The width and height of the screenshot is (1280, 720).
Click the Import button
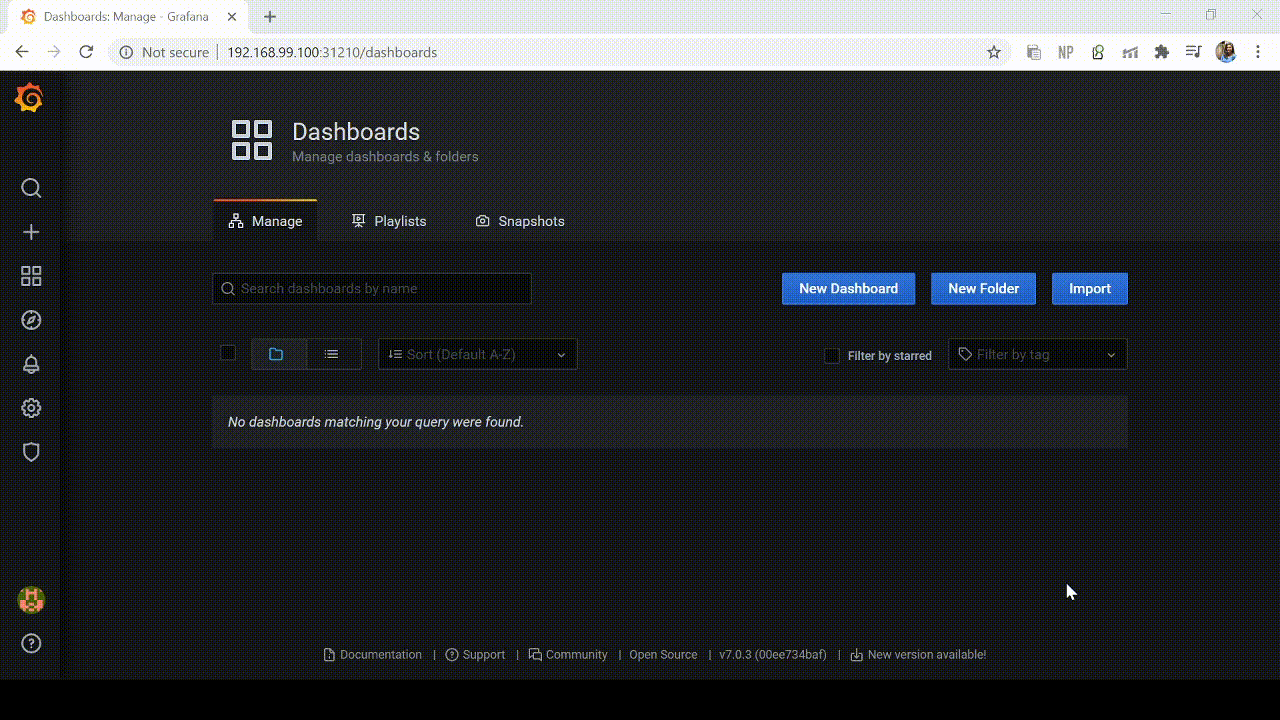(1089, 288)
